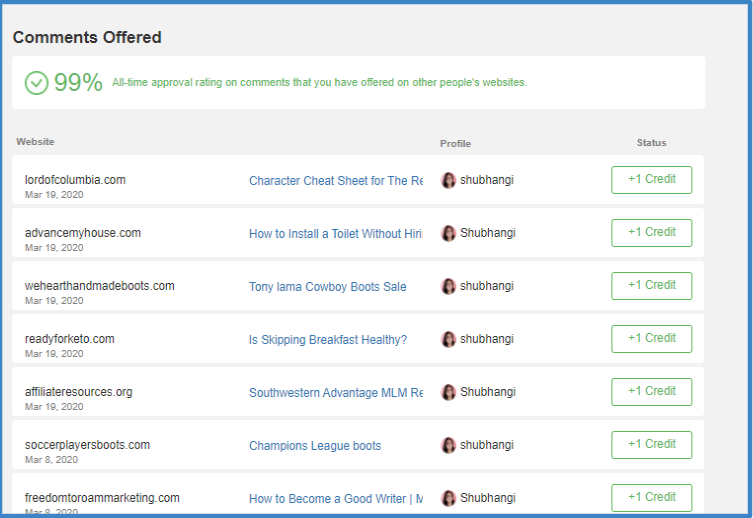The height and width of the screenshot is (518, 753).
Task: Click the +1 Credit button for lordofcolumbia.com
Action: 652,180
